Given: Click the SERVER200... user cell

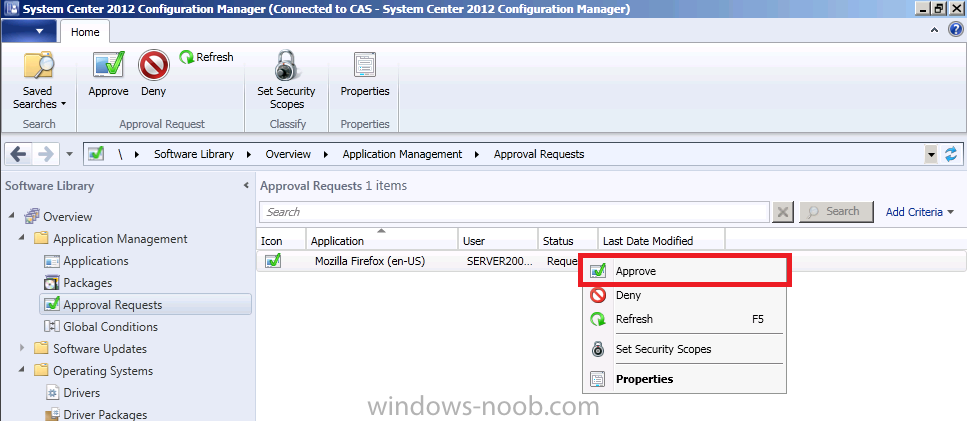Looking at the screenshot, I should [500, 261].
